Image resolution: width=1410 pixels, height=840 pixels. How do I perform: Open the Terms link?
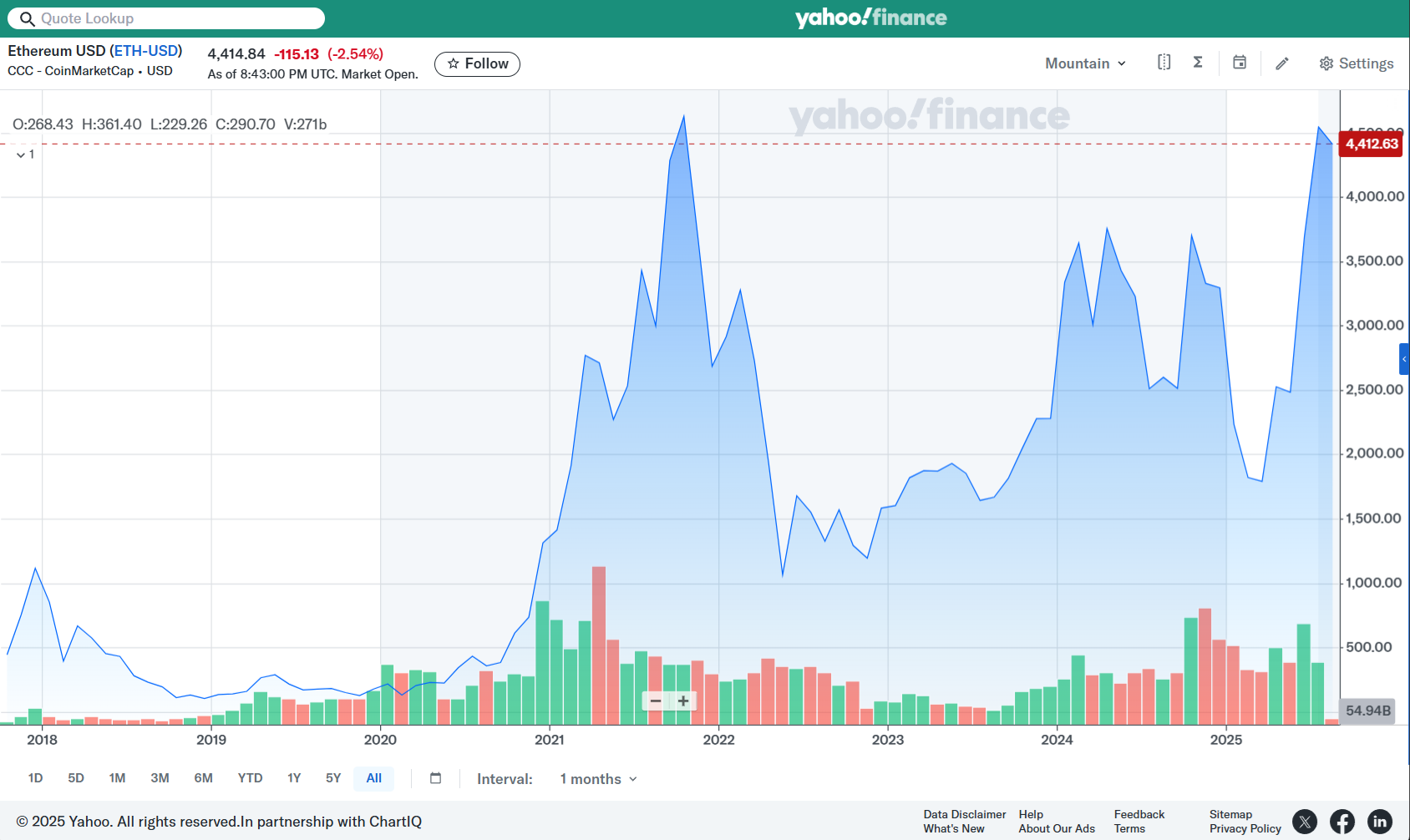click(x=1129, y=828)
